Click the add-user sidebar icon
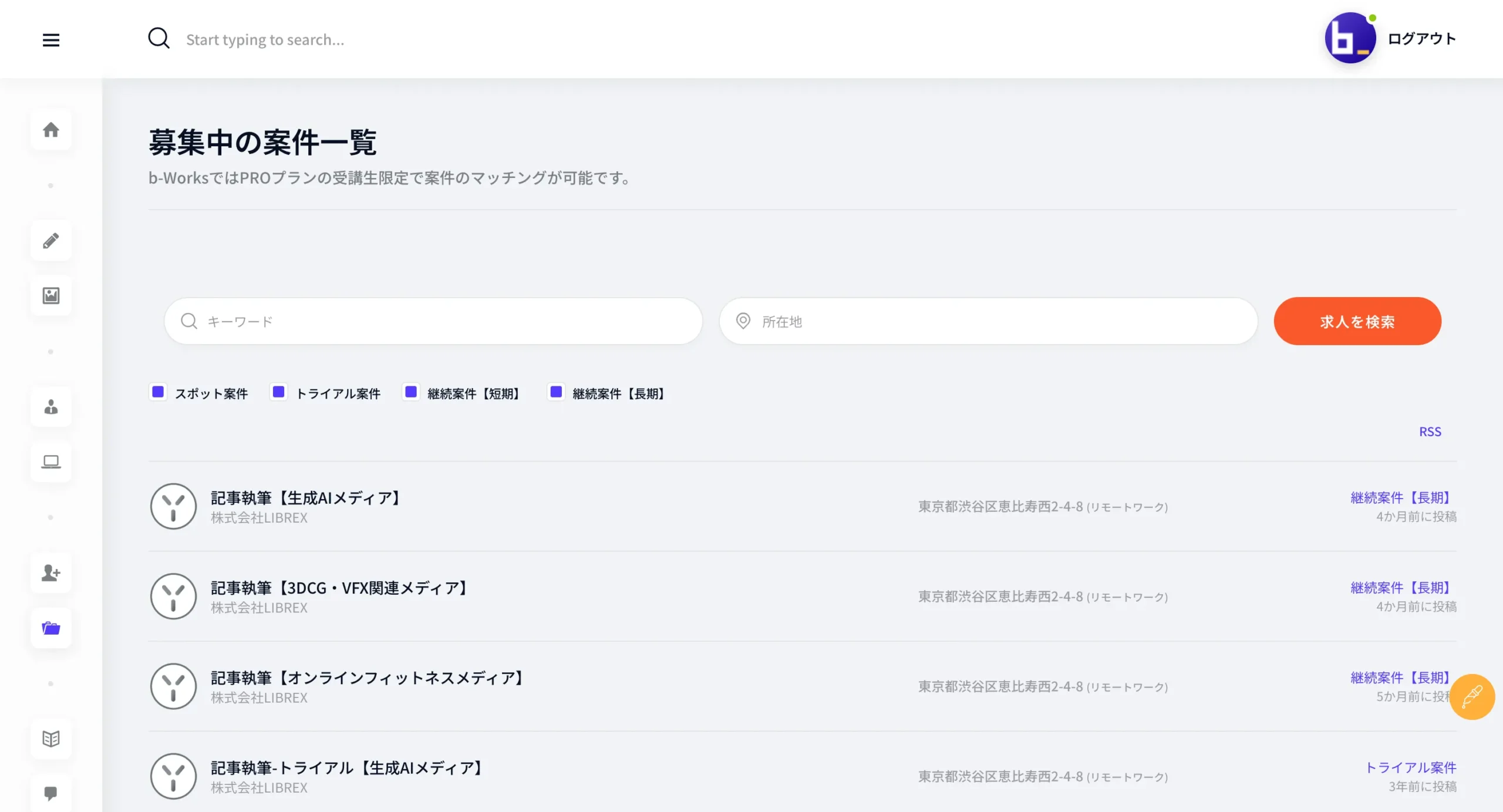Viewport: 1503px width, 812px height. pos(51,572)
